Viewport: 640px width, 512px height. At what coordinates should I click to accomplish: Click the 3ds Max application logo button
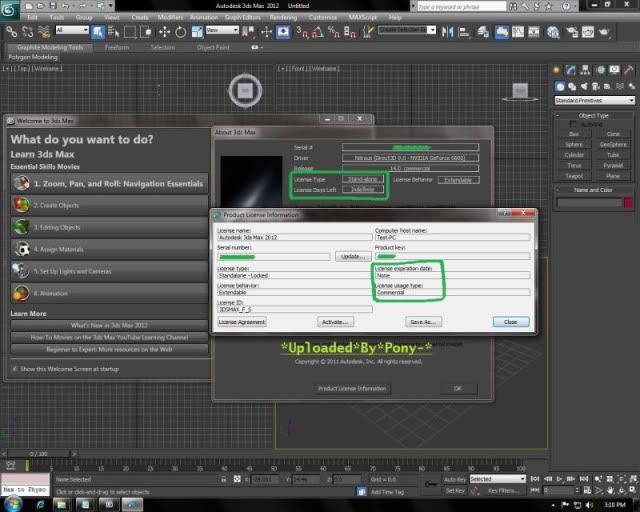click(9, 9)
